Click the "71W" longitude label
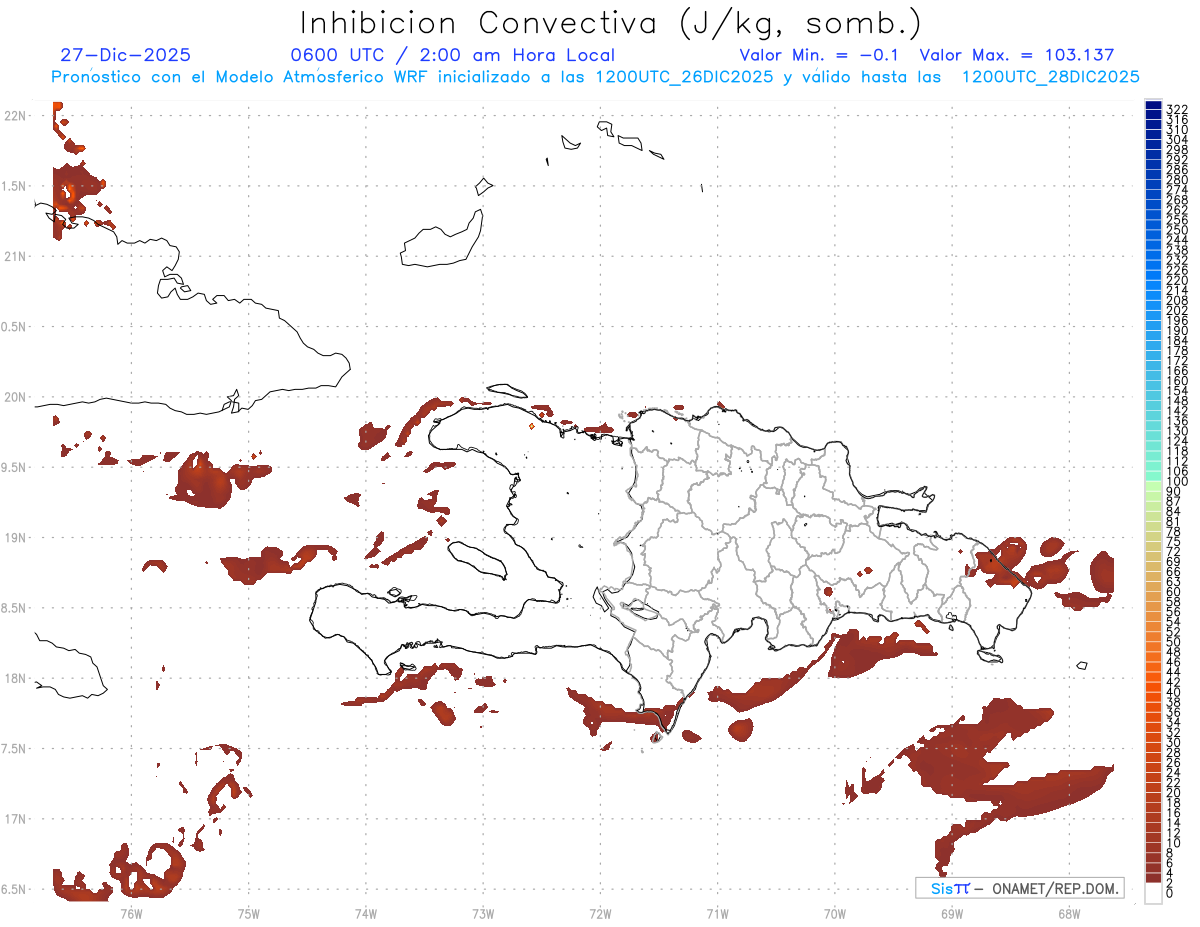 717,913
